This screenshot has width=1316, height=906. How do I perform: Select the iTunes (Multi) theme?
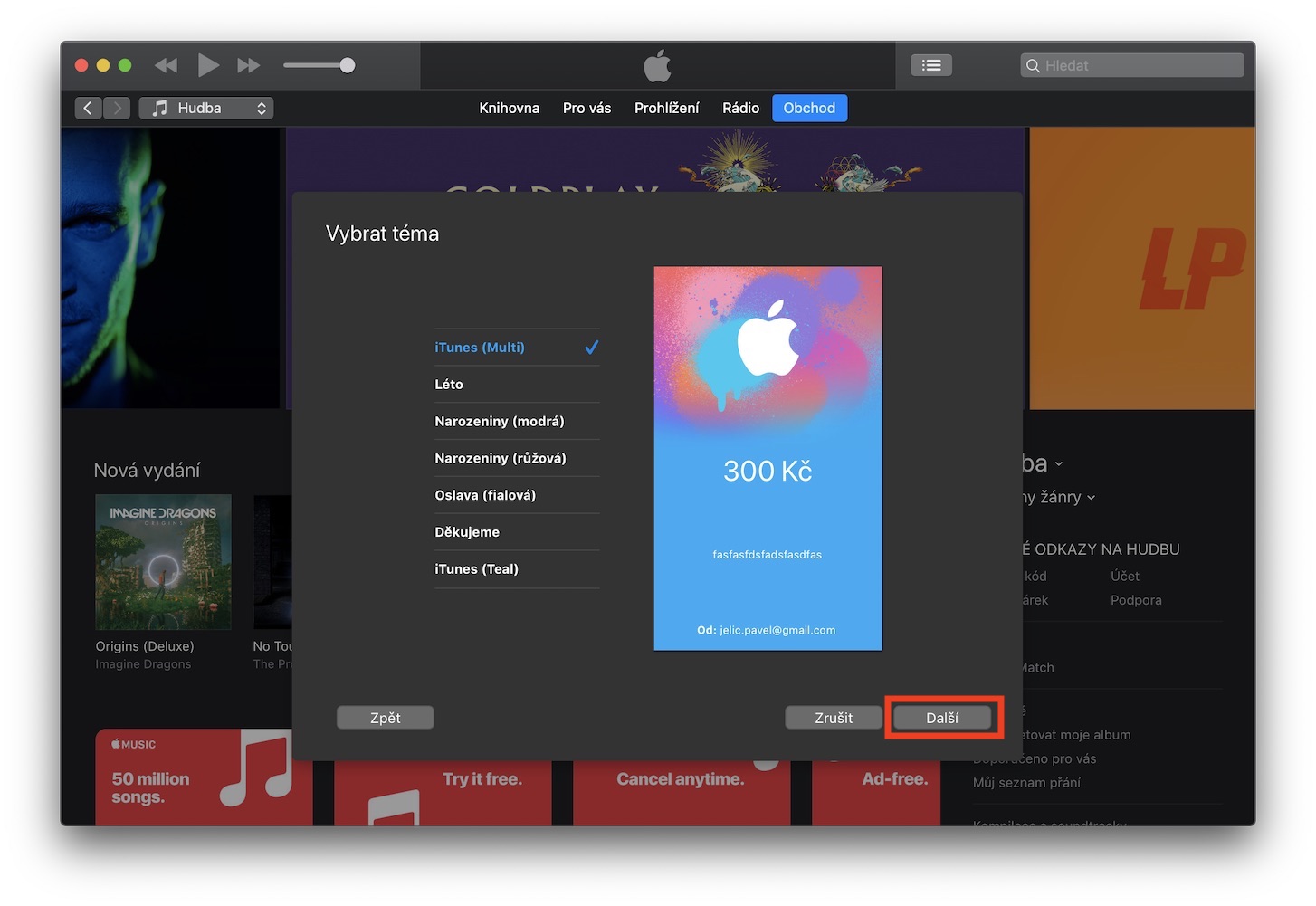point(517,348)
